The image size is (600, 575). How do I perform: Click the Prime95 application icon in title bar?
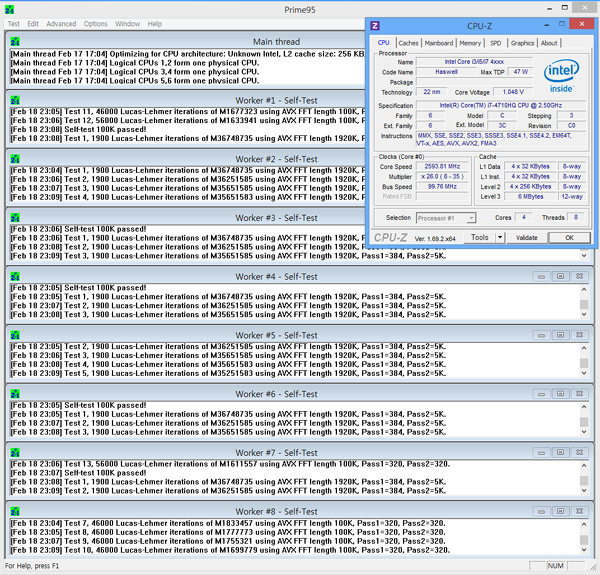coord(10,10)
